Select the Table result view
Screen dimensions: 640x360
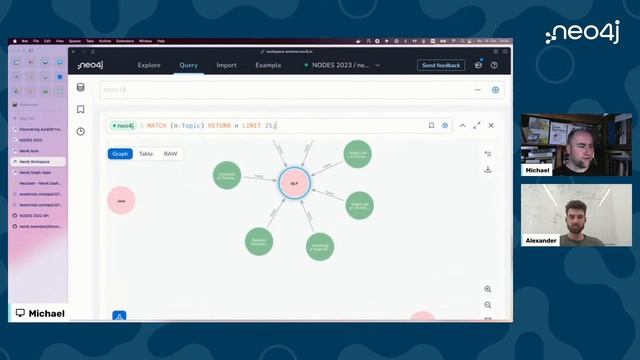point(146,154)
